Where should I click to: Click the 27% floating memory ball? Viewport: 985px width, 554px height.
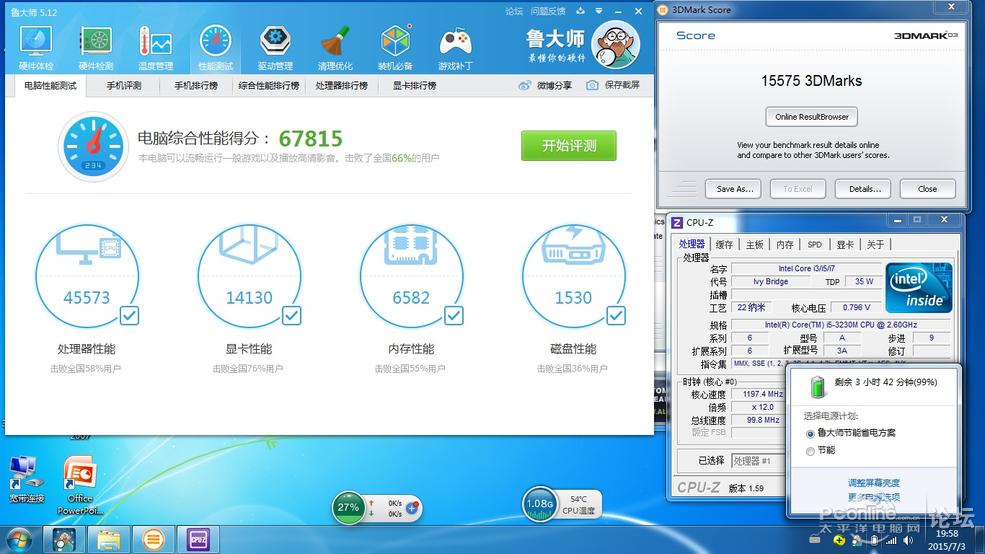tap(348, 507)
